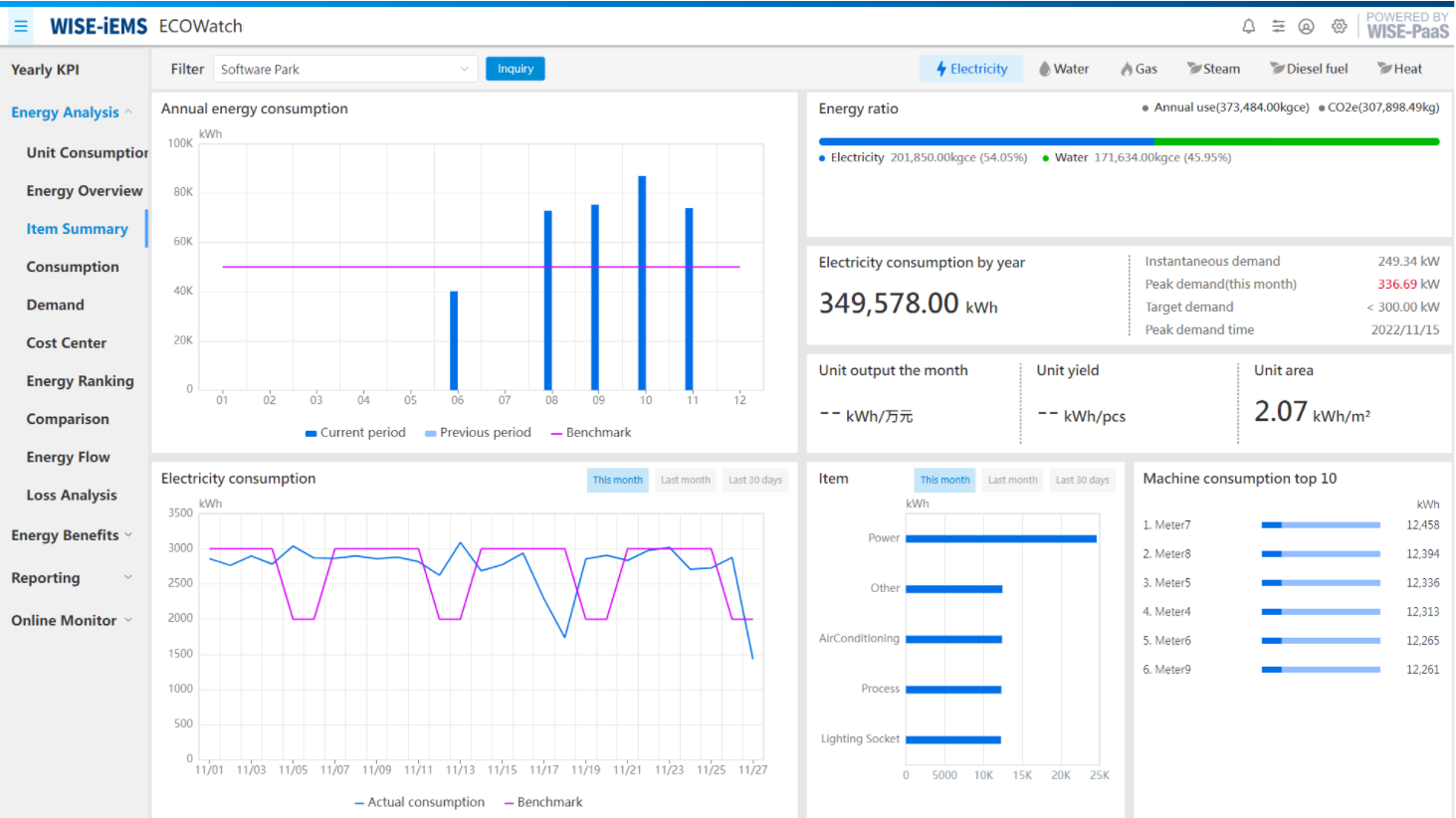Click the Meter7 consumption bar
The width and height of the screenshot is (1456, 818).
[x=1320, y=525]
